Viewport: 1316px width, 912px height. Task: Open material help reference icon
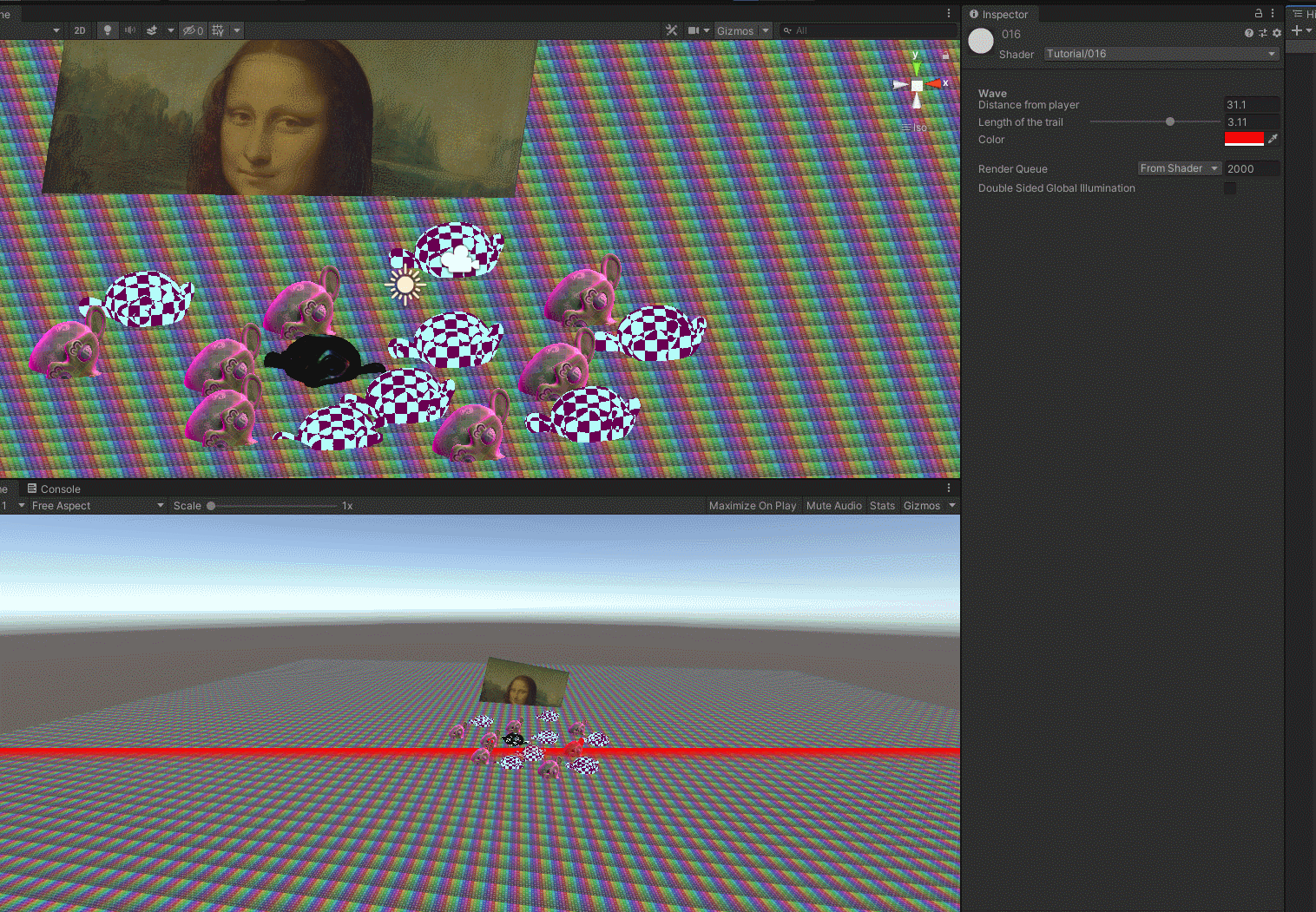[1249, 33]
